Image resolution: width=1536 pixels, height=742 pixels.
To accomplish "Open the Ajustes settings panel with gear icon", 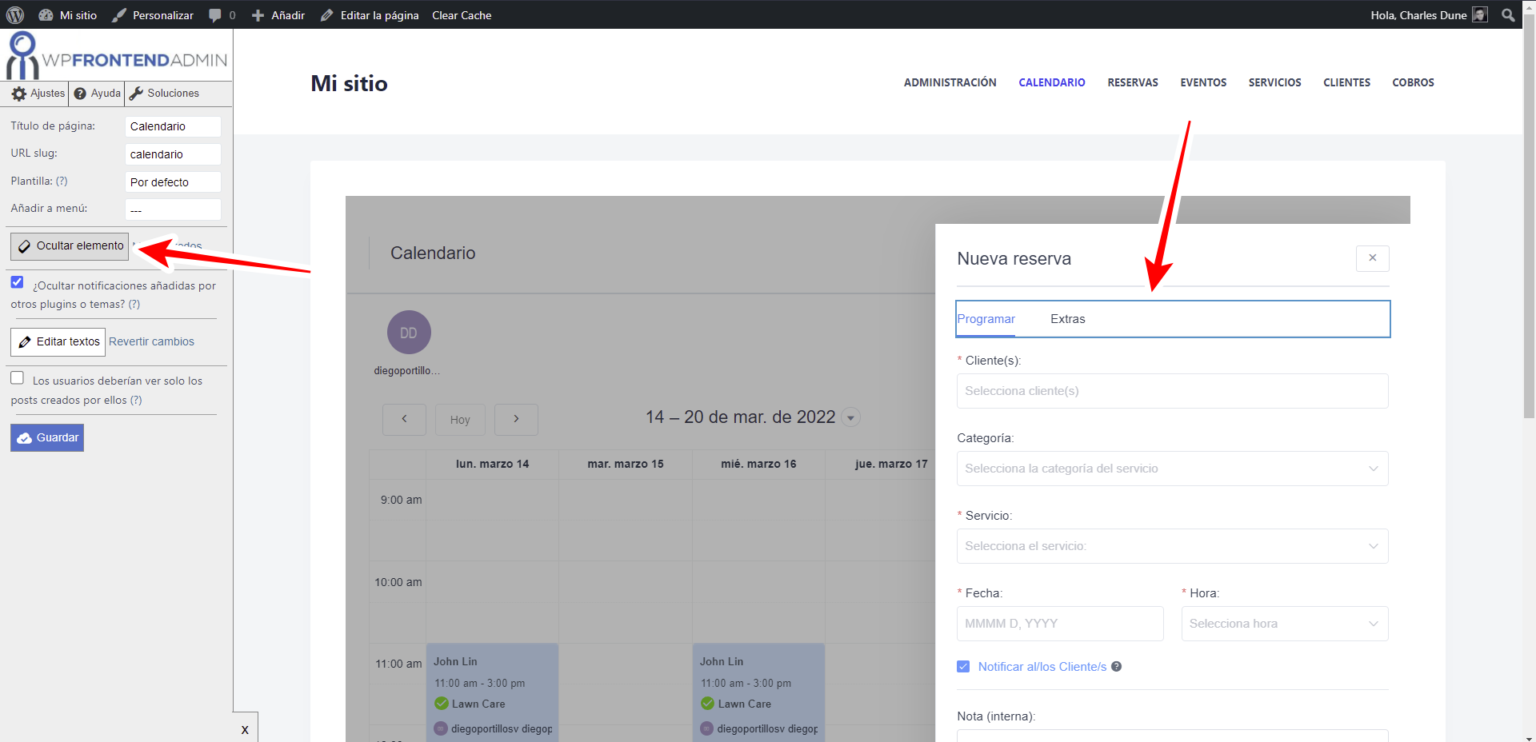I will click(x=35, y=93).
